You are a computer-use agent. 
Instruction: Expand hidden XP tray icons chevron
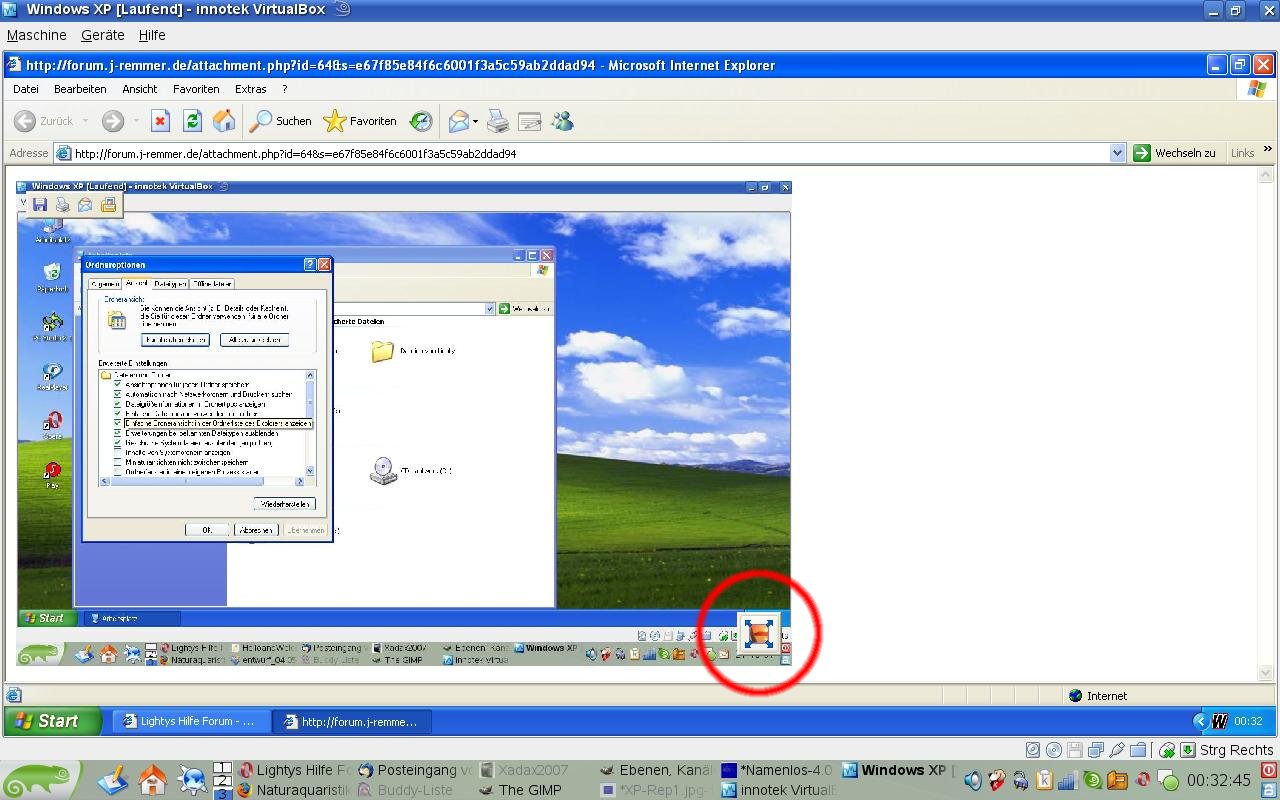tap(1201, 721)
